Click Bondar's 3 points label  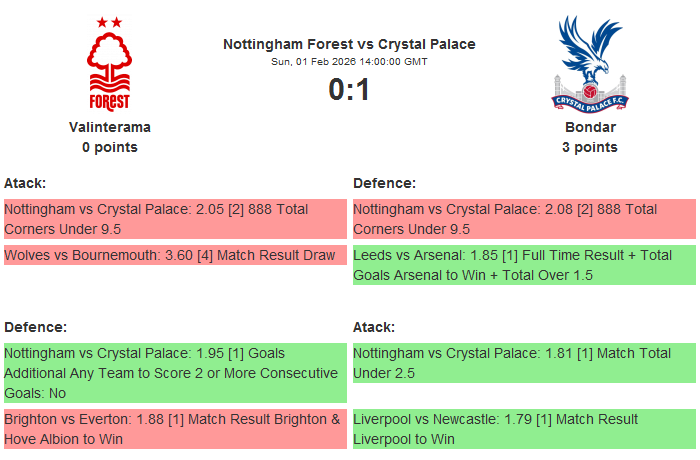click(x=590, y=147)
